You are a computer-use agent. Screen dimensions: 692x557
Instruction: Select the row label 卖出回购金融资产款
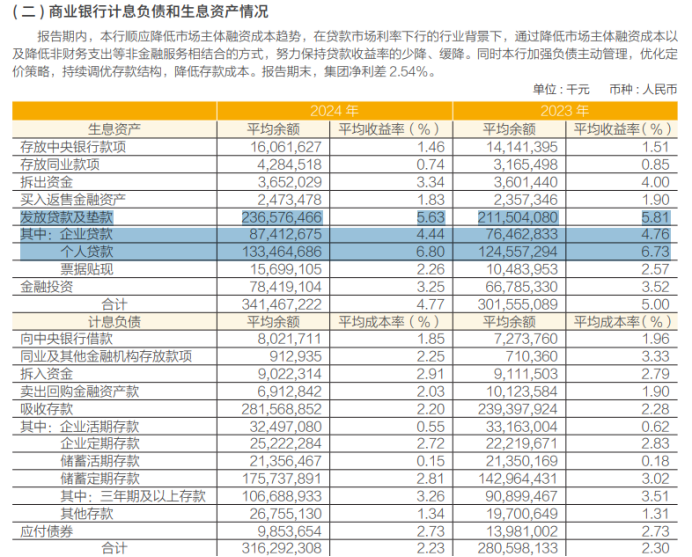(79, 391)
